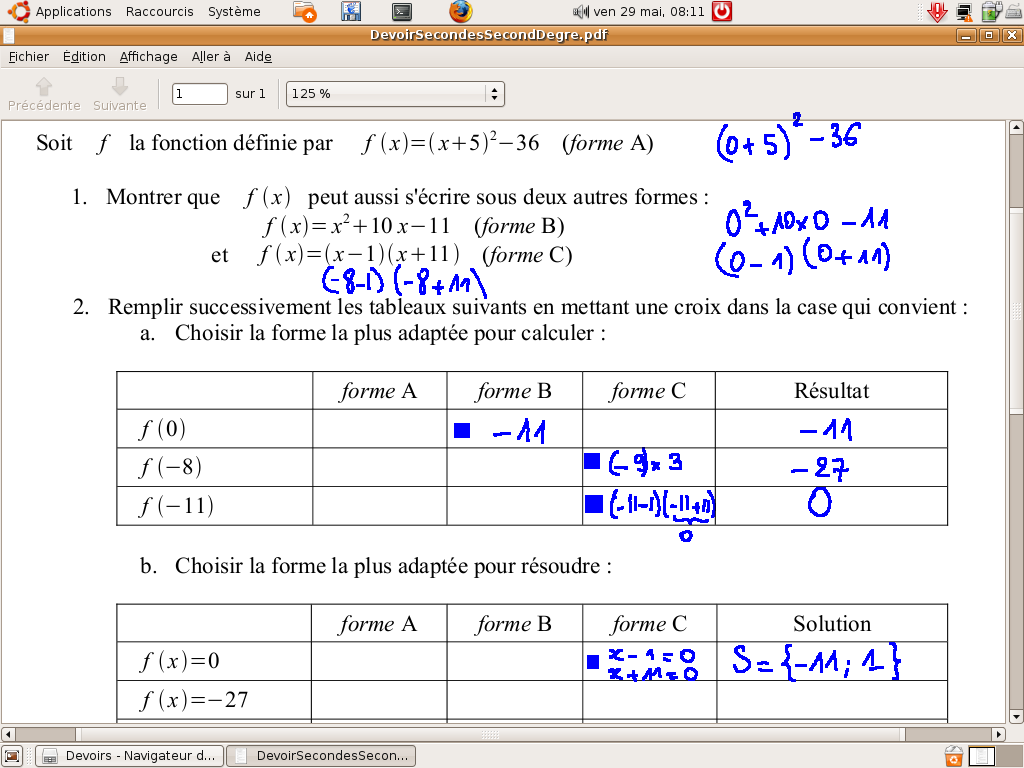Click the show desktop button

(x=12, y=756)
